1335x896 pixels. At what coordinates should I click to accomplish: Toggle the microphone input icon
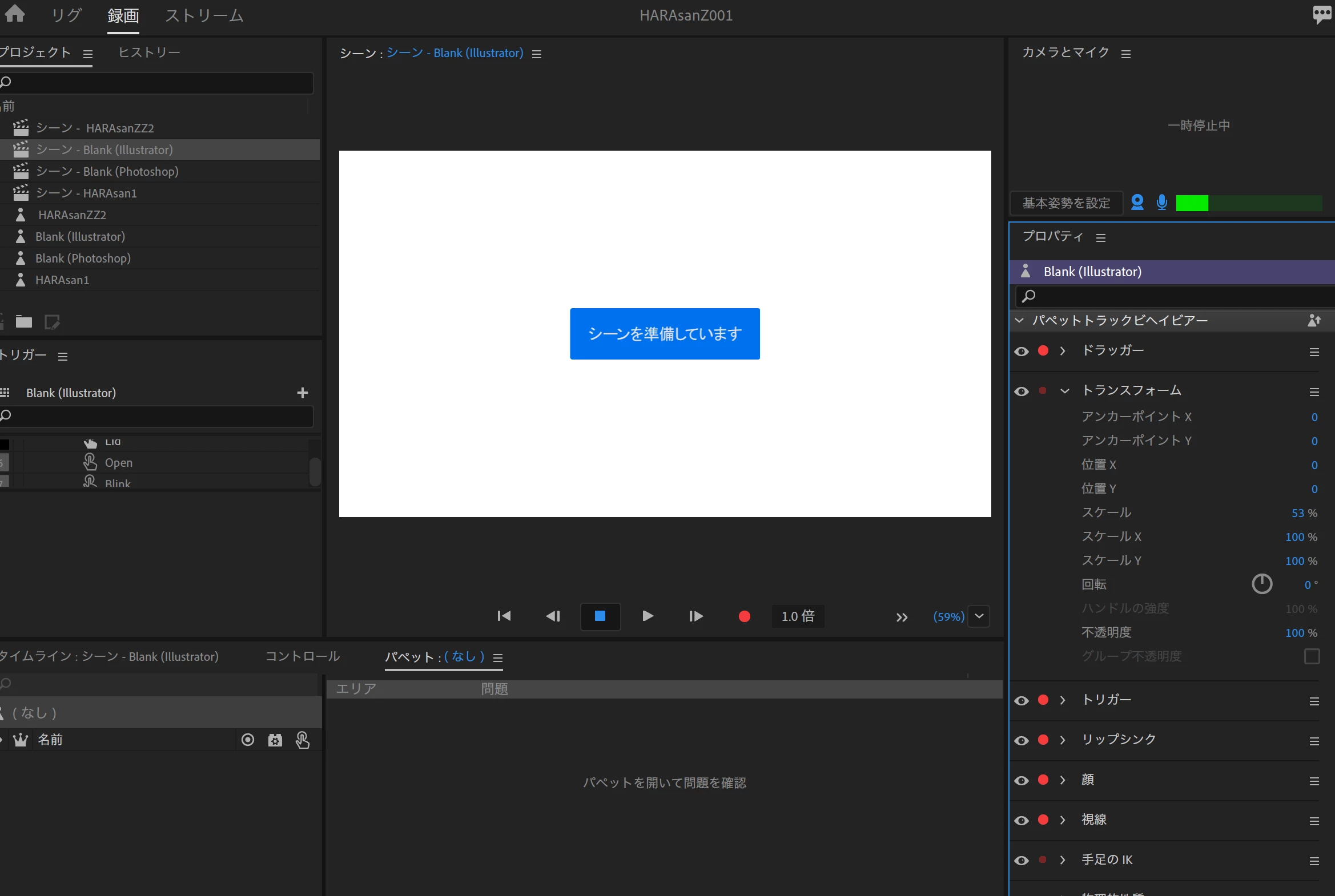(1161, 202)
